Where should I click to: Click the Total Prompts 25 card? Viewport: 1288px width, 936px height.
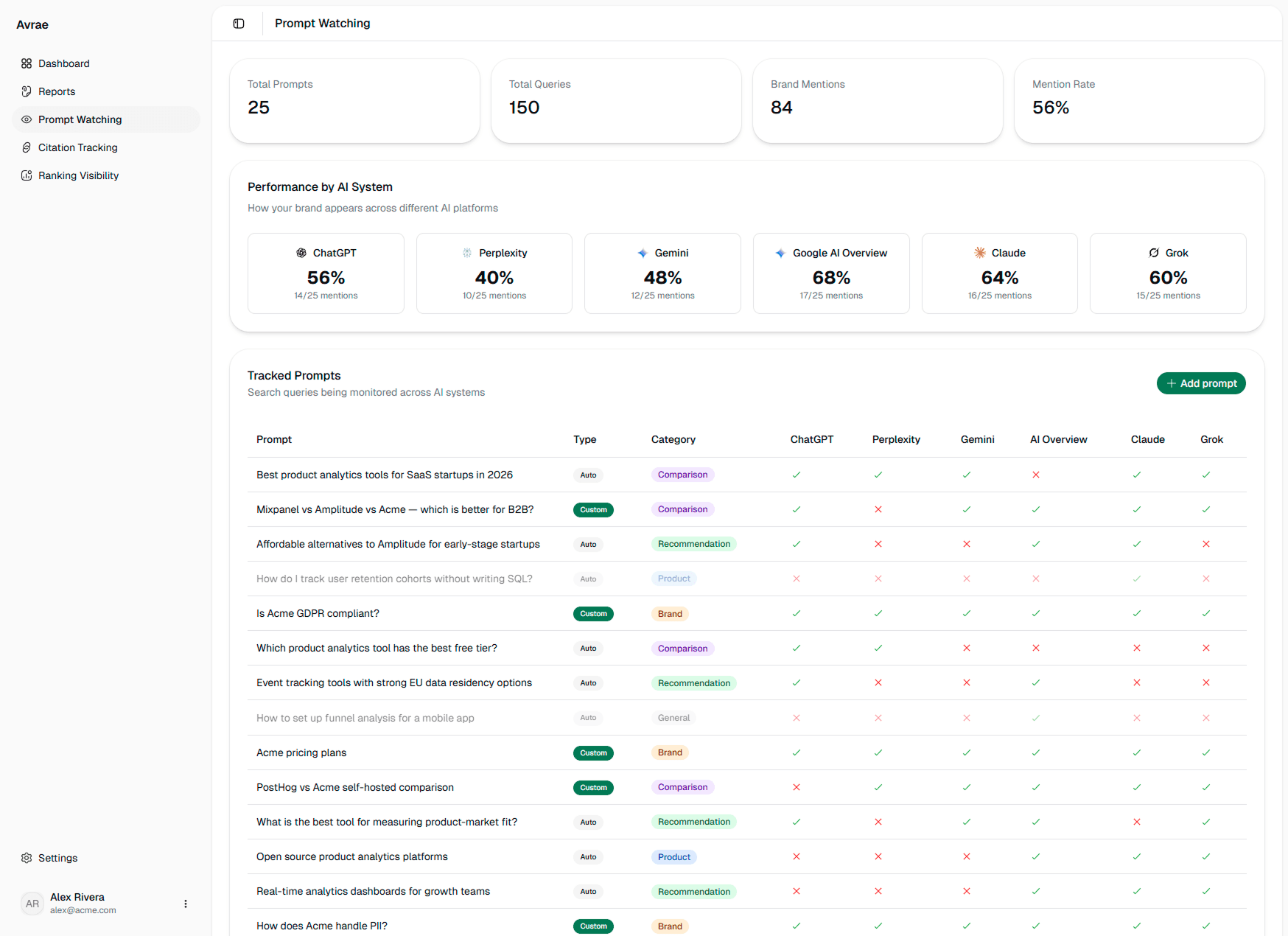[354, 101]
